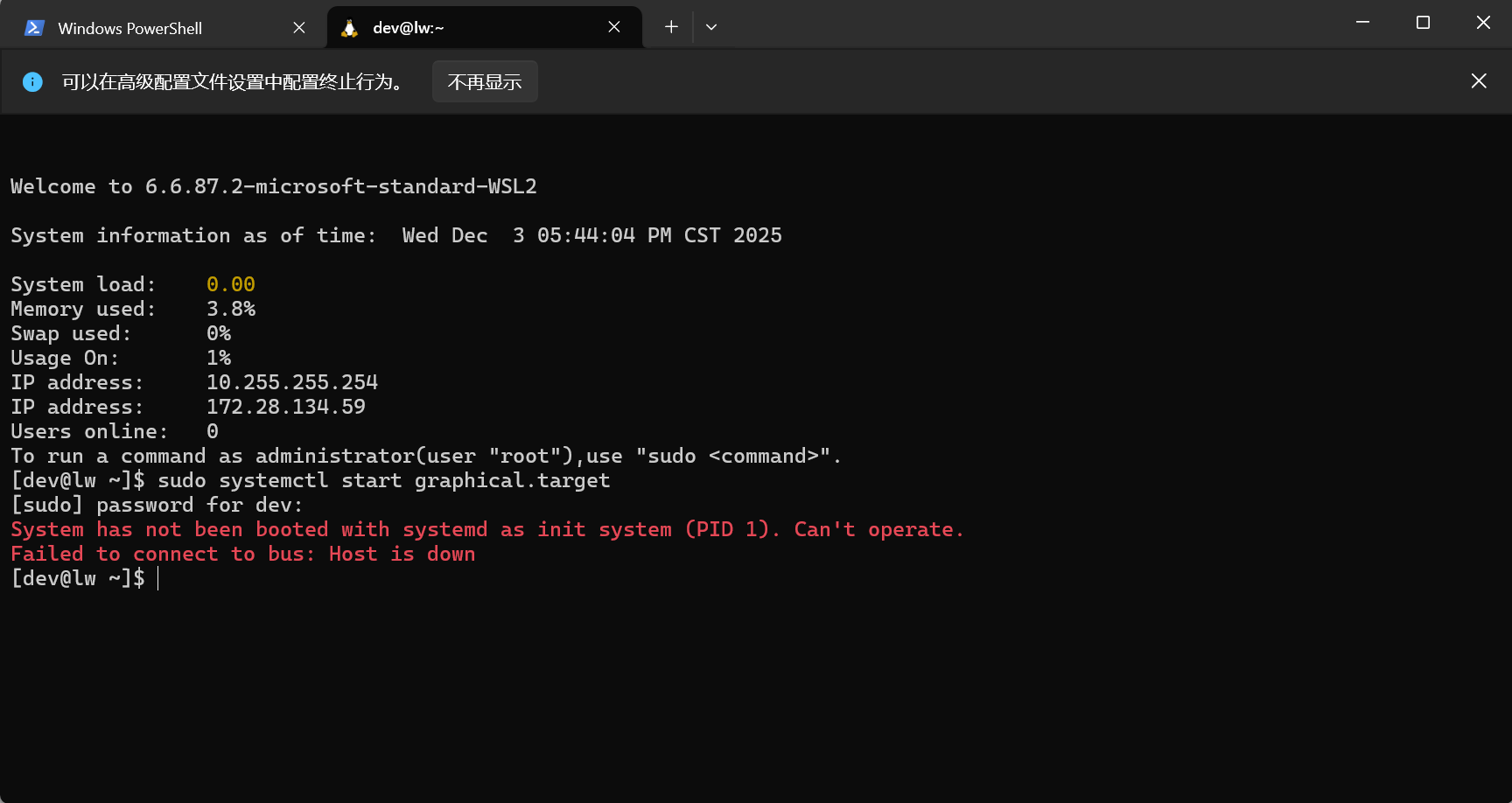Select the dev@lw:~ tab
The image size is (1512, 803).
coord(455,28)
